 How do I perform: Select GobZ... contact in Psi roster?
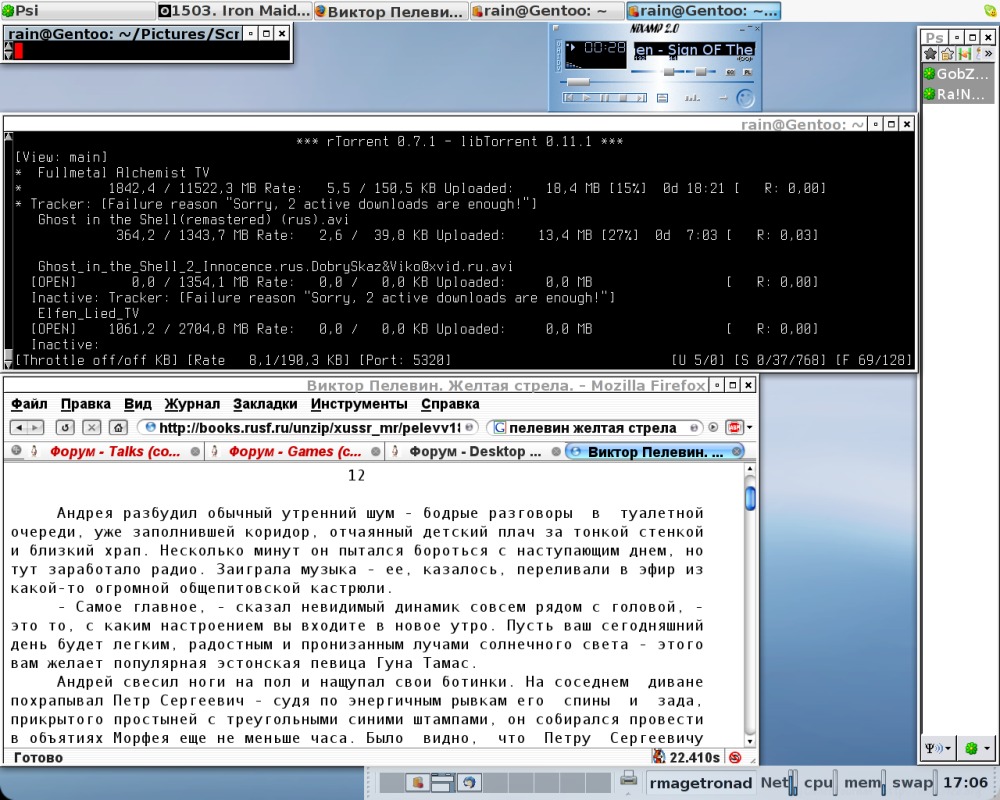tap(959, 73)
